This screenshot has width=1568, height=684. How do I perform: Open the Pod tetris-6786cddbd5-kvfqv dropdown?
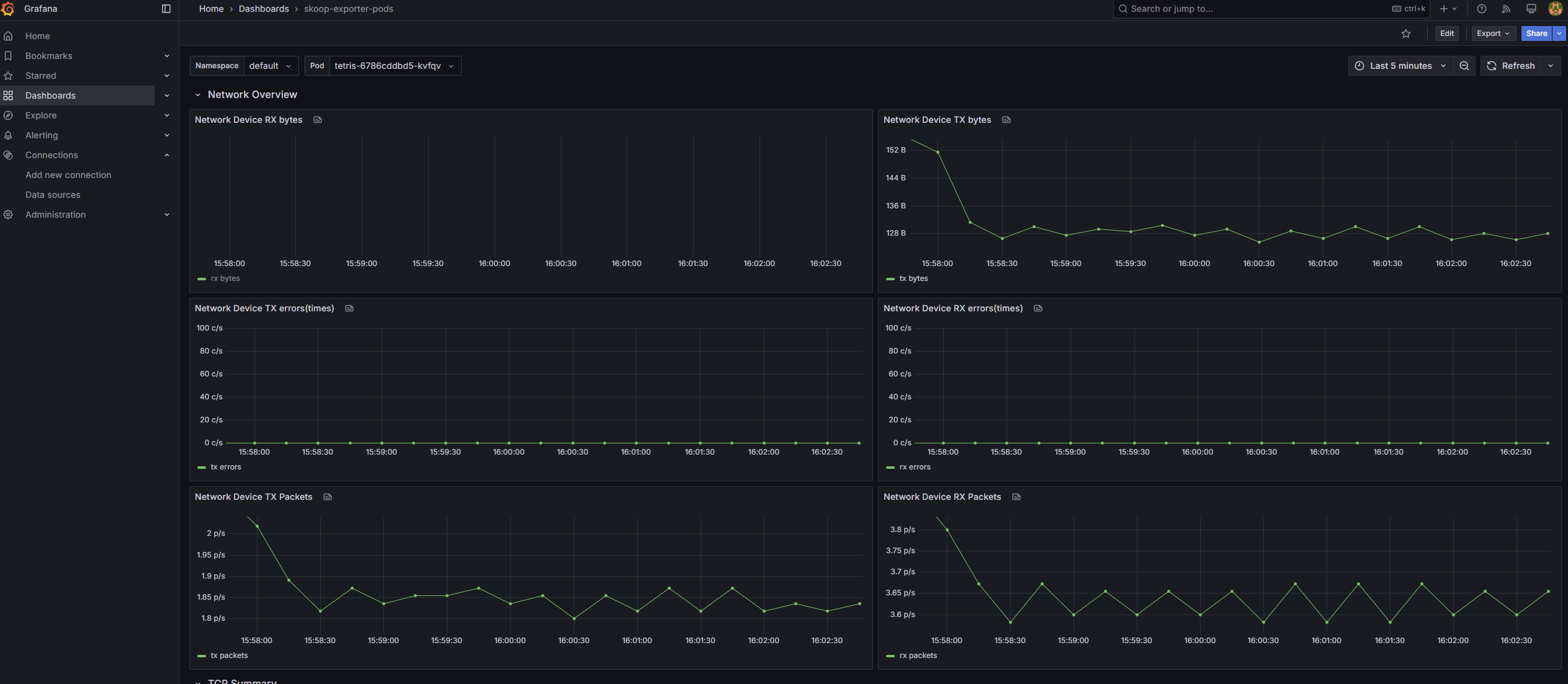point(394,66)
